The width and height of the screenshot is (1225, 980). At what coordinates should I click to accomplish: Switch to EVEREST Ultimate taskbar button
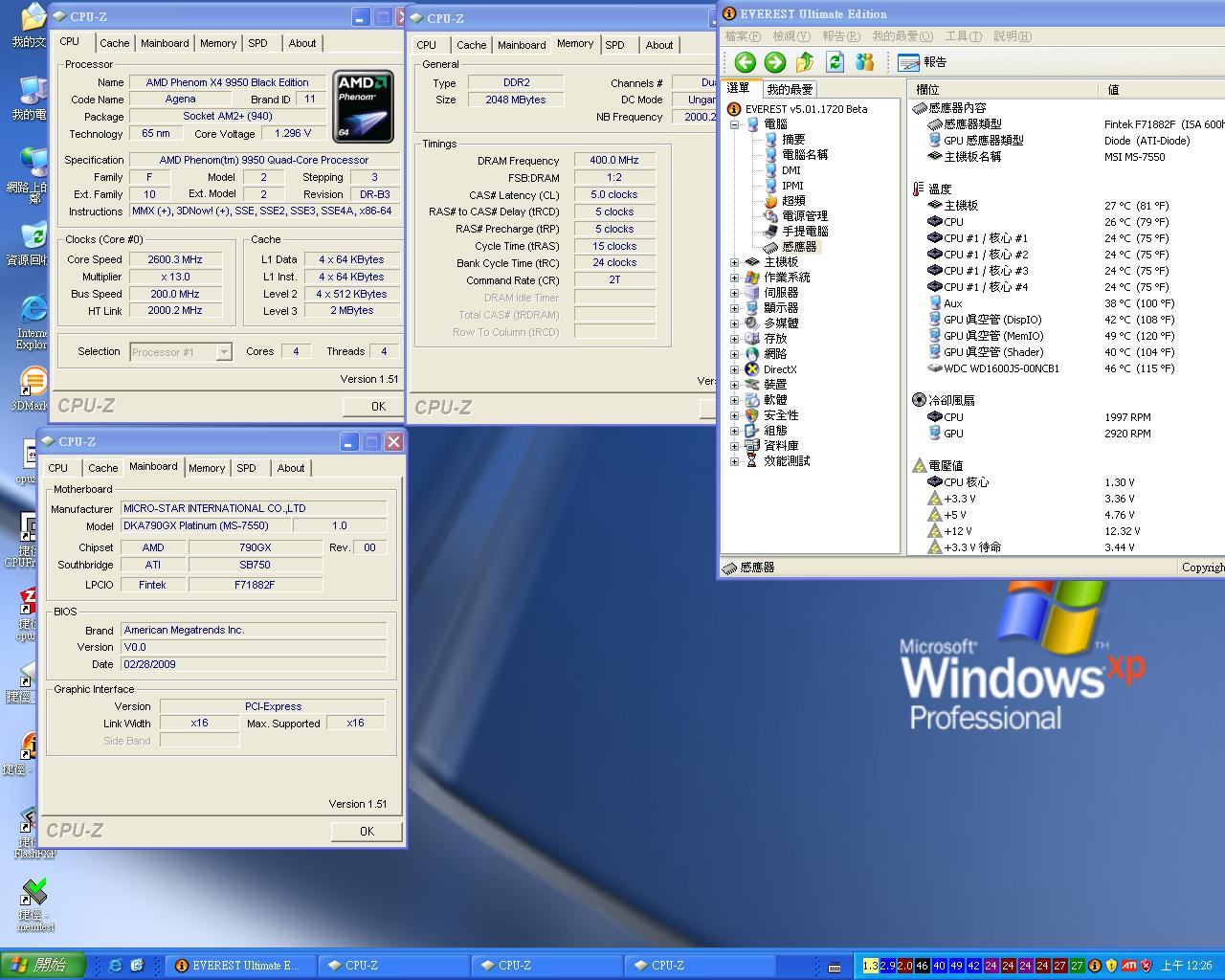[x=240, y=966]
